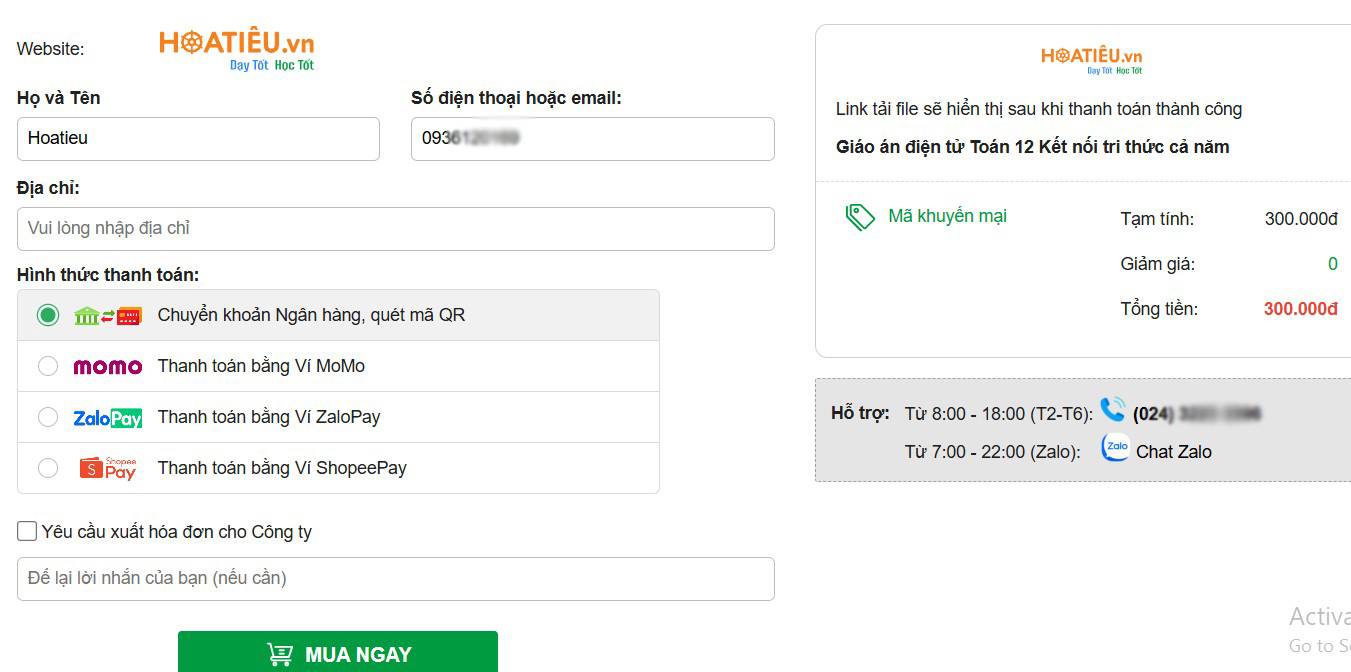Select the bank transfer payment radio button
The width and height of the screenshot is (1351, 672).
pyautogui.click(x=47, y=315)
